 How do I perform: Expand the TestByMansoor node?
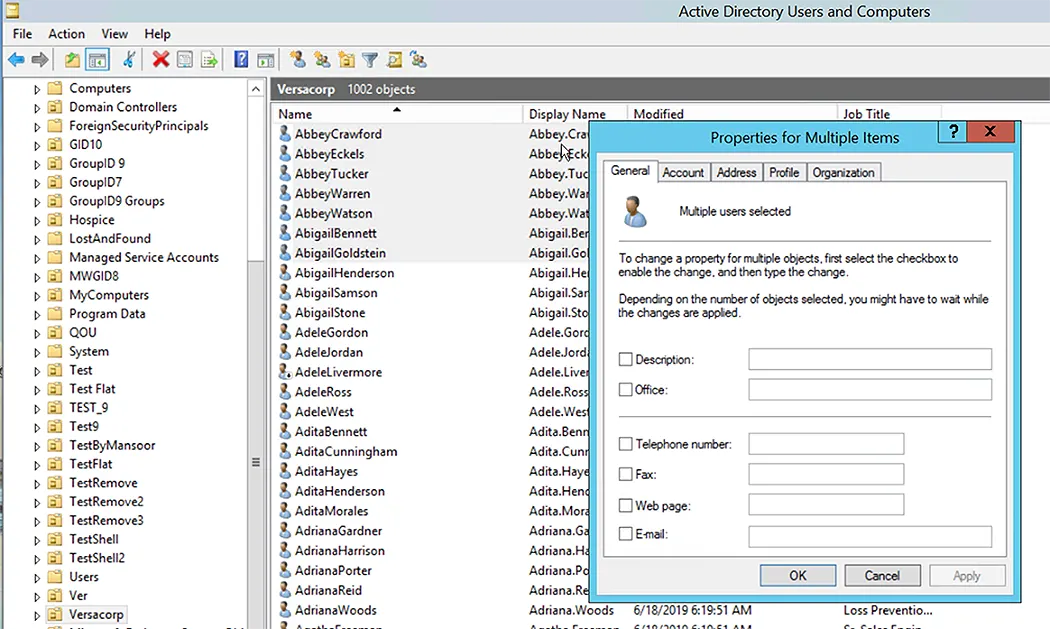coord(37,445)
